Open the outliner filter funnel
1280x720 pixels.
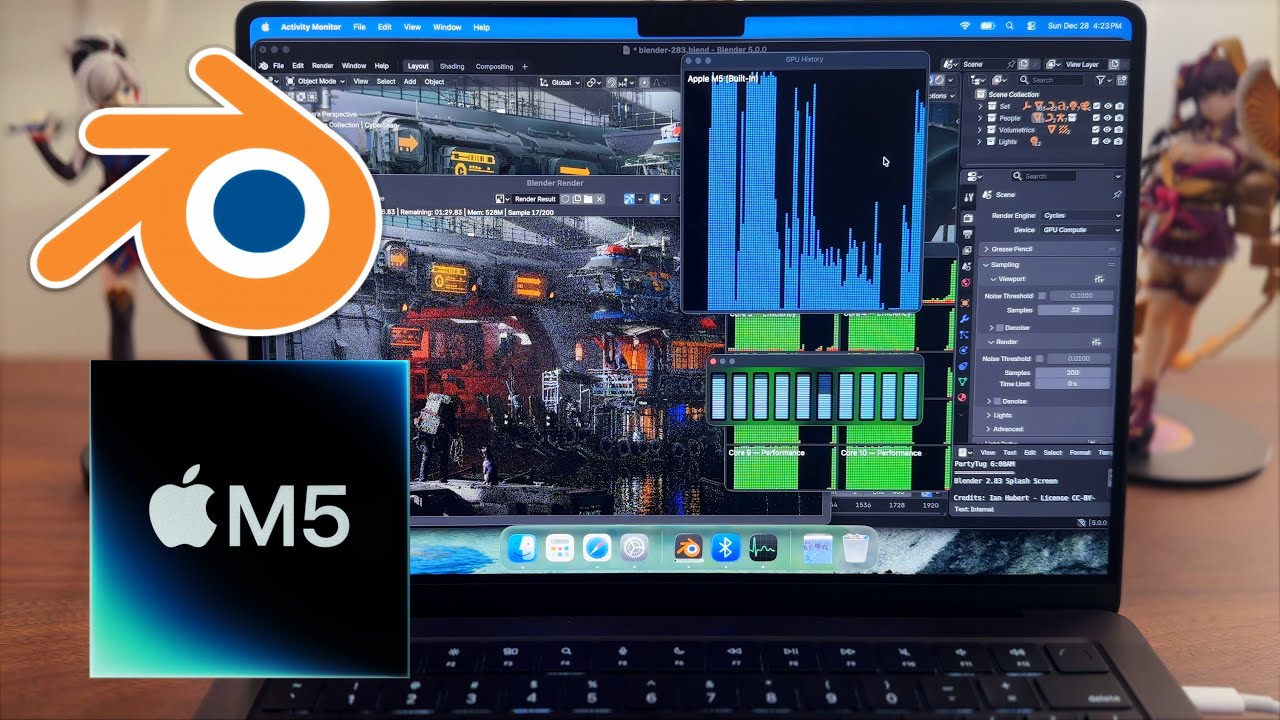pyautogui.click(x=1101, y=80)
